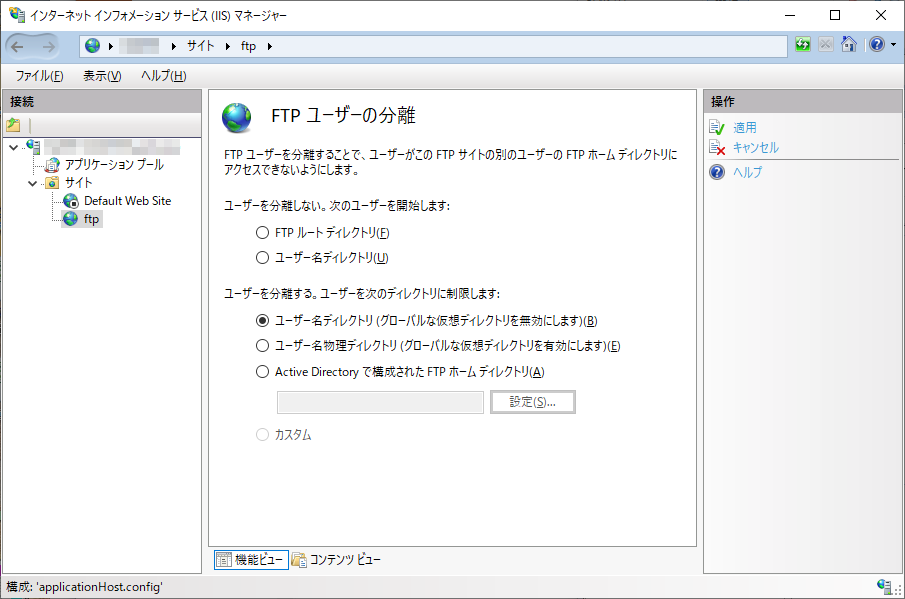Click the FTP ユーザーの分離 page heading

click(x=343, y=115)
